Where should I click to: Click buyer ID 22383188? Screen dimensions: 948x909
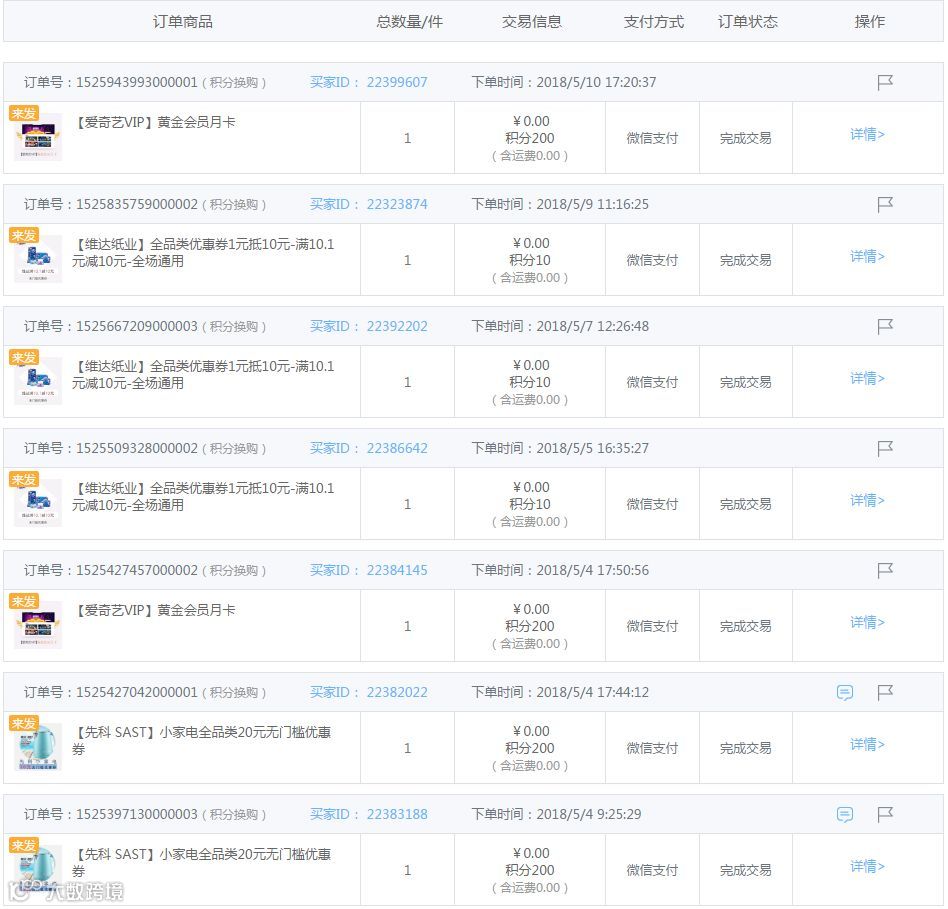(397, 815)
